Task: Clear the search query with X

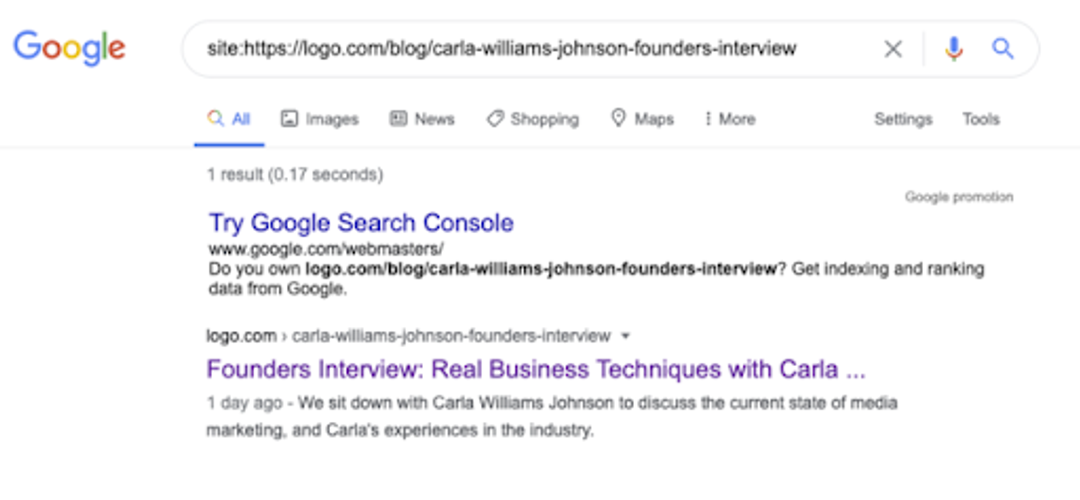Action: (893, 49)
